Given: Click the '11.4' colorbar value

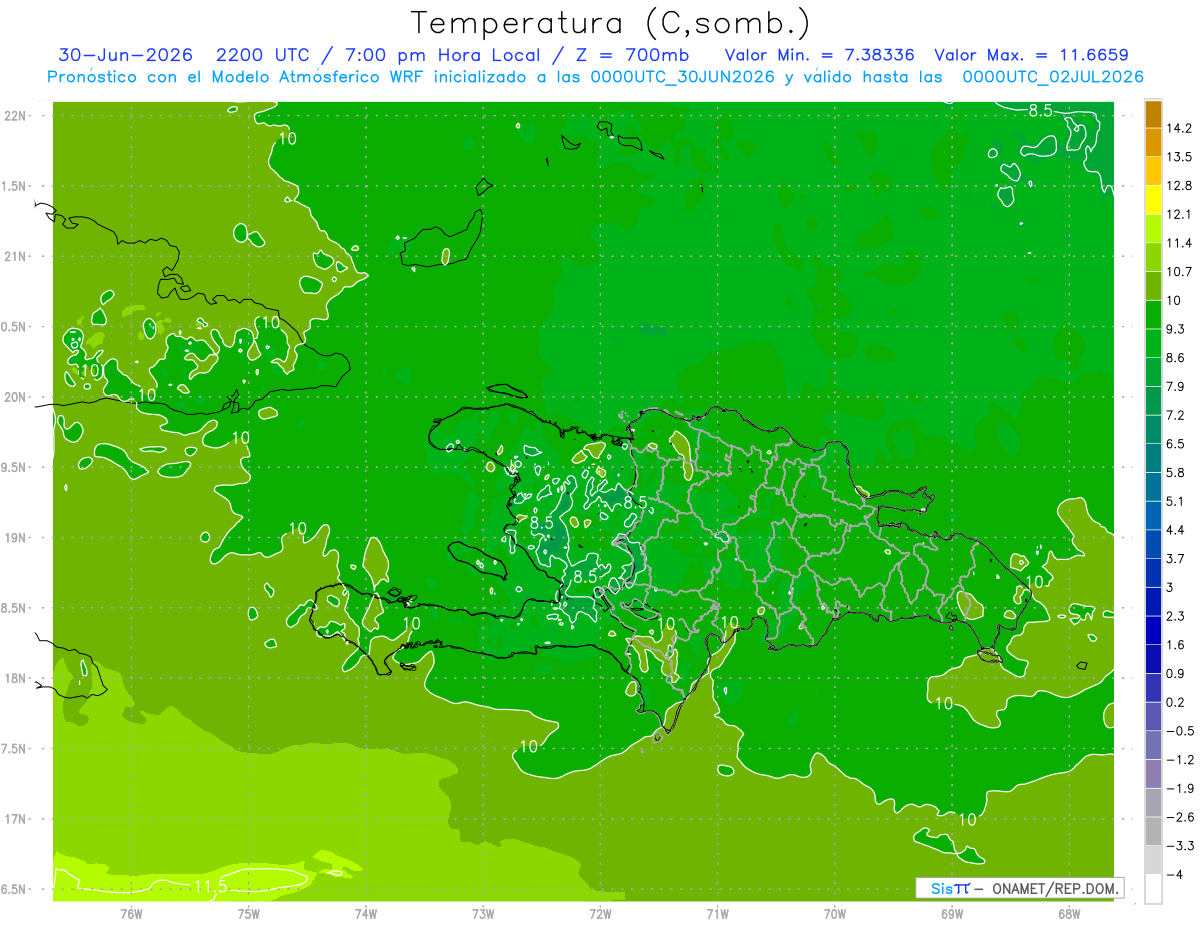Looking at the screenshot, I should click(1180, 243).
